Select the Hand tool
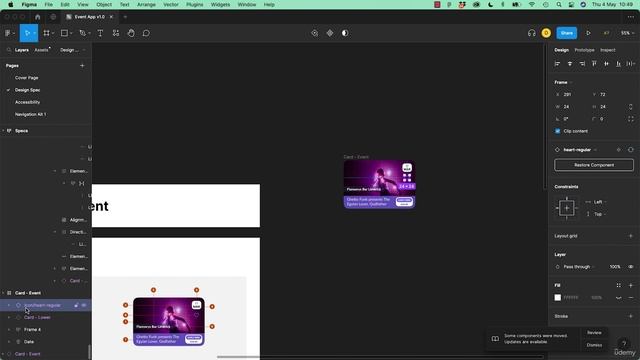 [131, 33]
